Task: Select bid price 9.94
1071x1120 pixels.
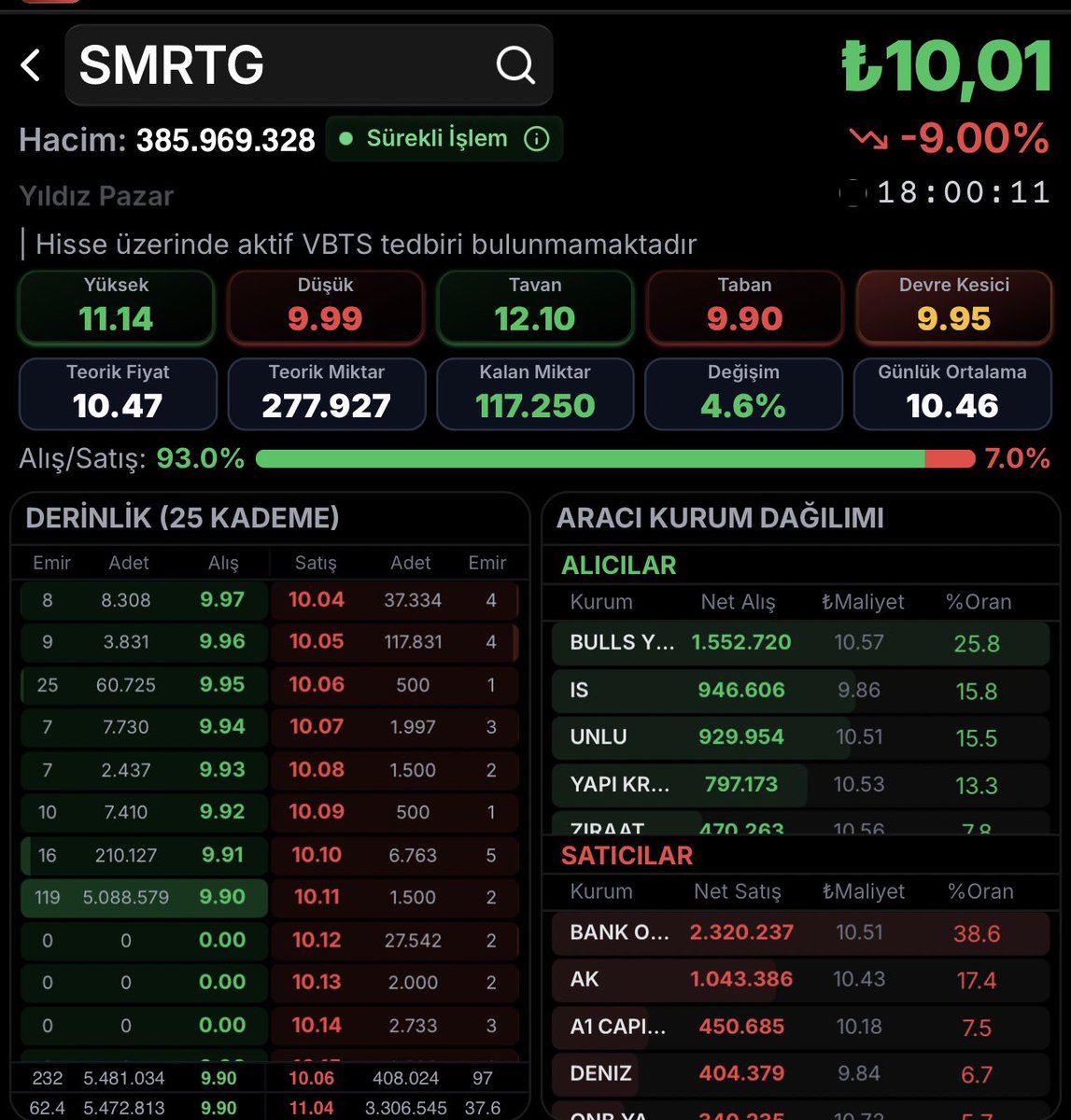Action: [222, 727]
